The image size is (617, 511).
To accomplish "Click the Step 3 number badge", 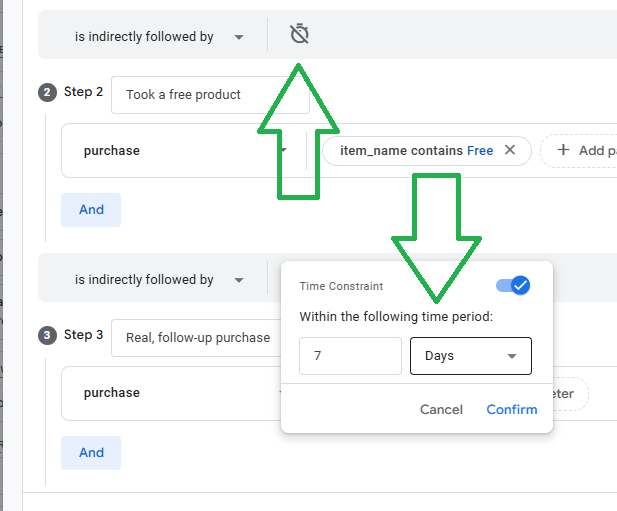I will tap(47, 336).
